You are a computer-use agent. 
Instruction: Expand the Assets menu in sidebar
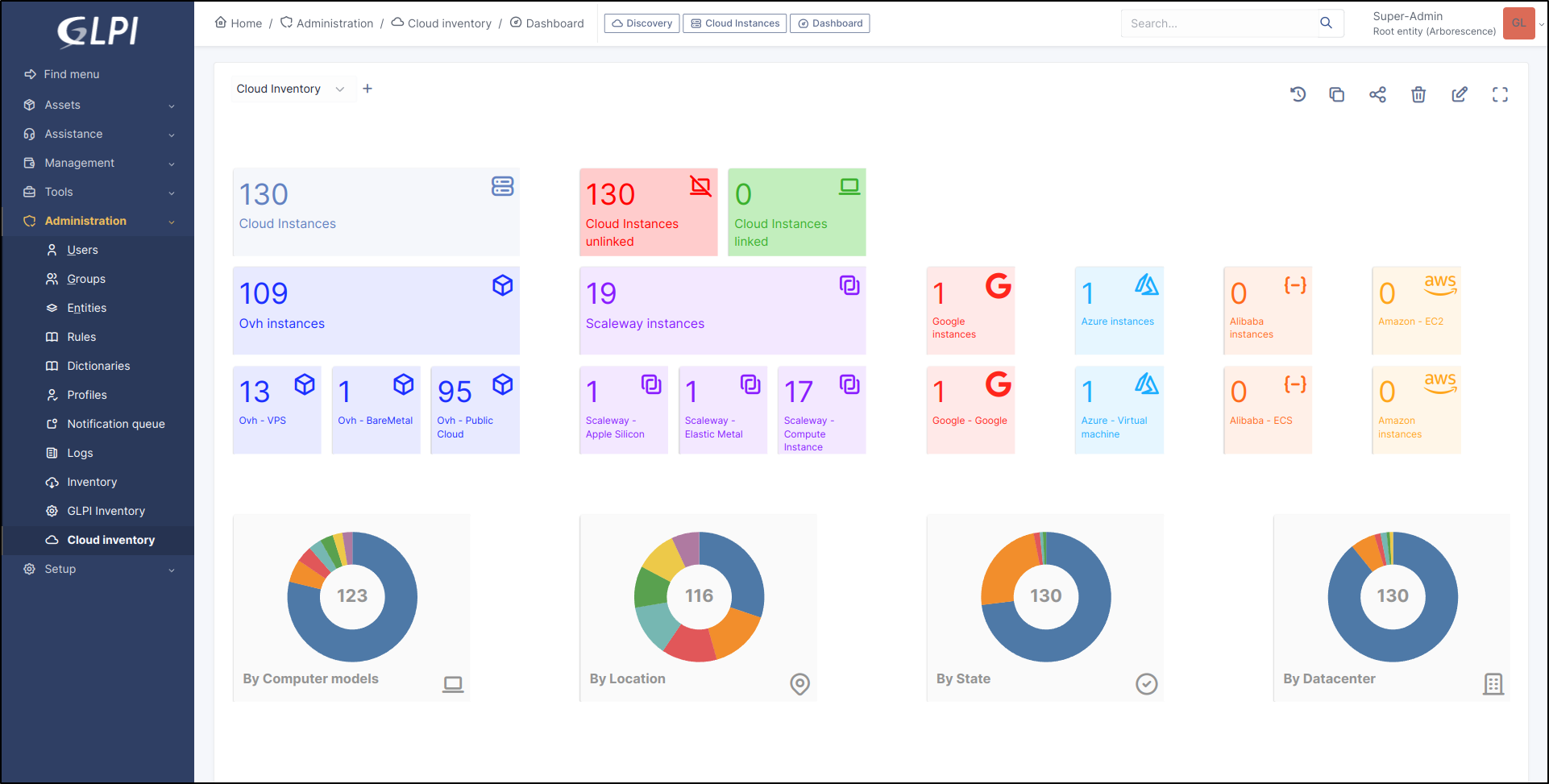[98, 105]
